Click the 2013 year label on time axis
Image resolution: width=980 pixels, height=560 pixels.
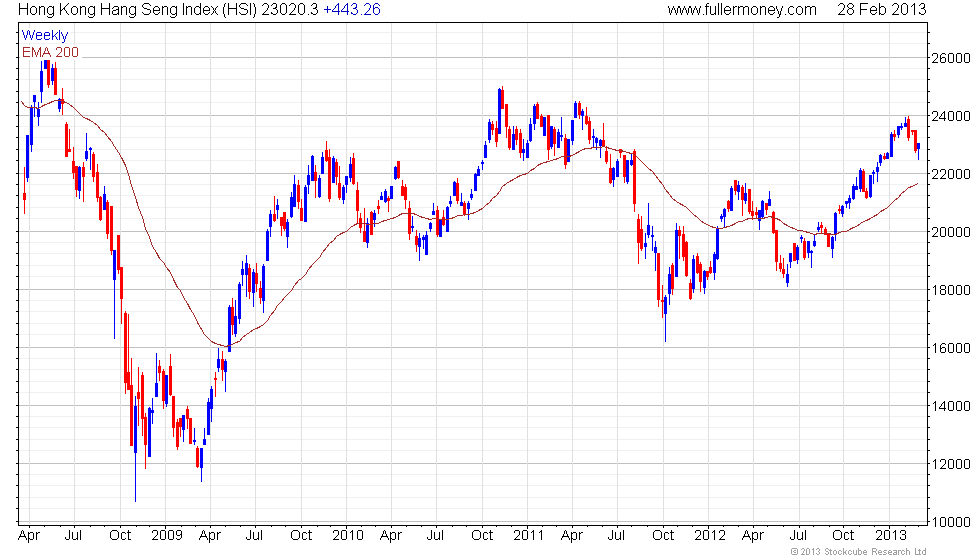(891, 535)
